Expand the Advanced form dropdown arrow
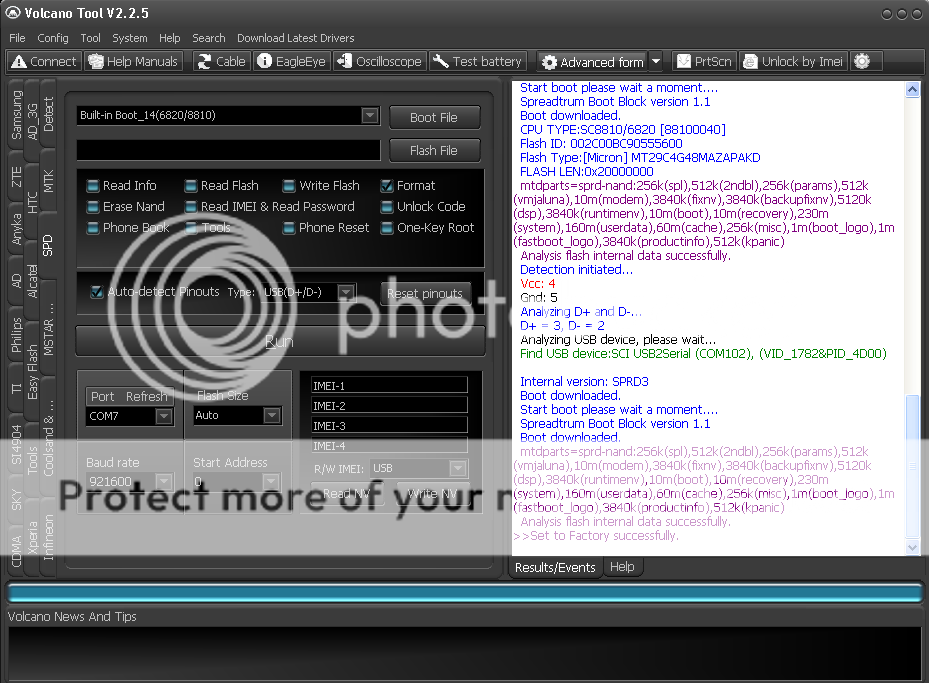Viewport: 929px width, 683px height. click(x=655, y=62)
